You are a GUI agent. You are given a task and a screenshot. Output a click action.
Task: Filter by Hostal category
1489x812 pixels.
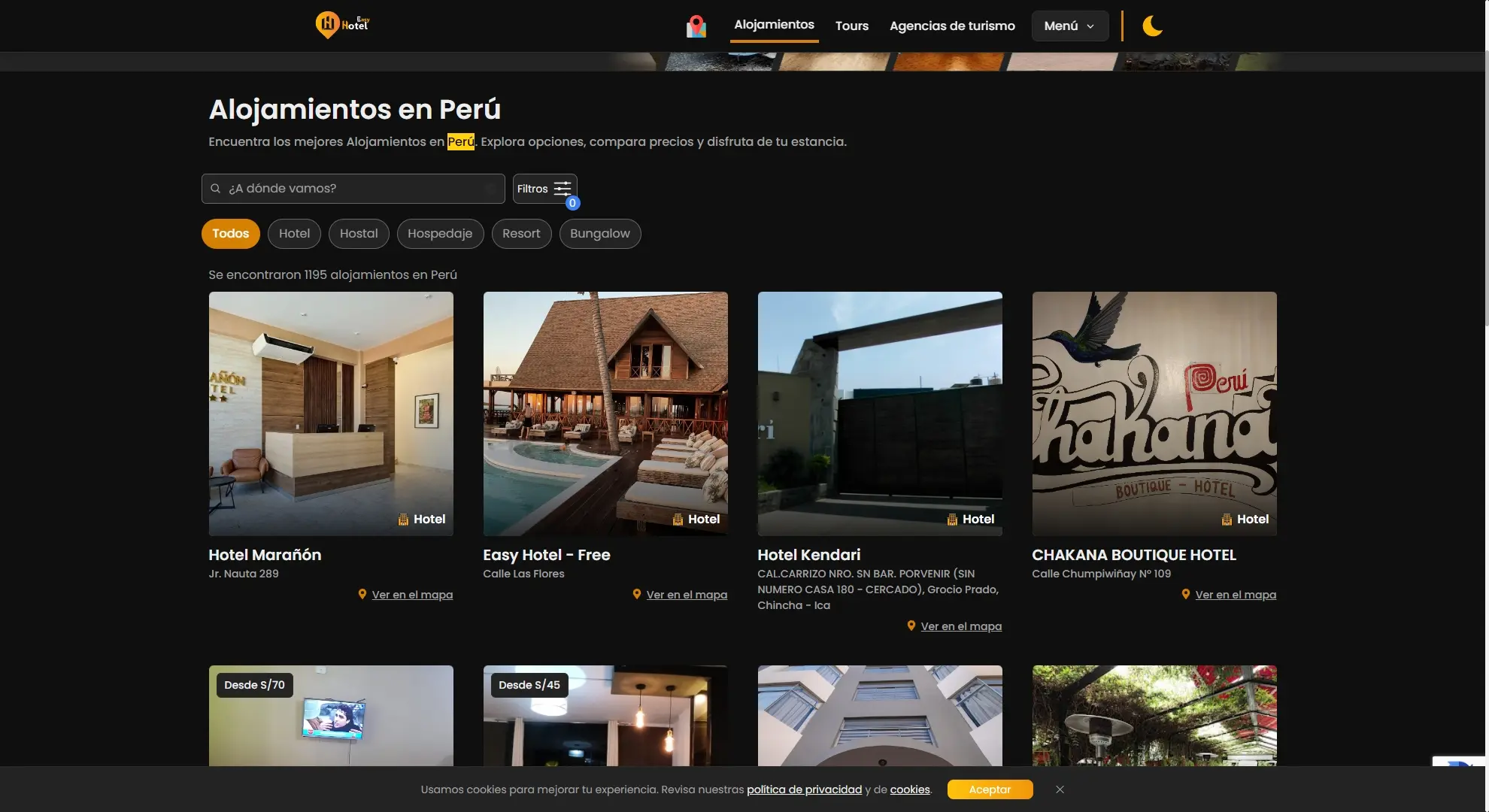click(359, 233)
